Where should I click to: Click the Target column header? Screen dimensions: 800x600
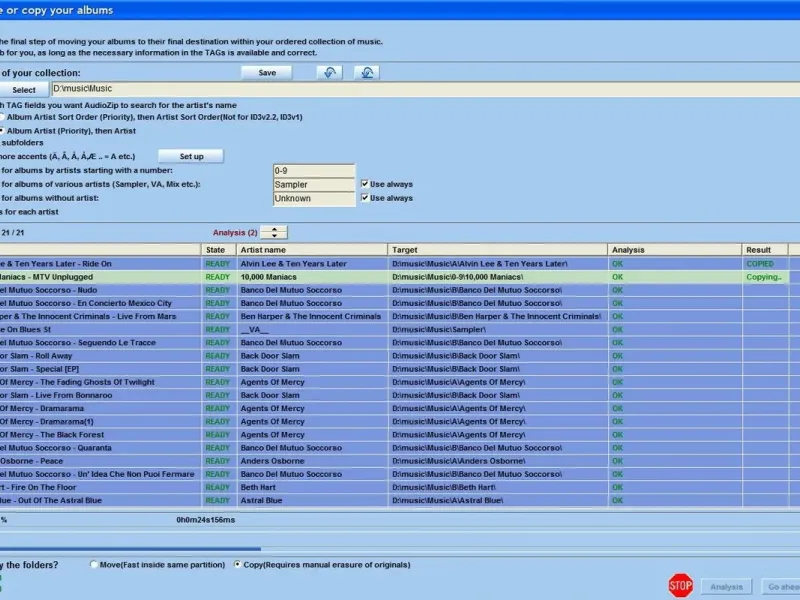[x=497, y=249]
